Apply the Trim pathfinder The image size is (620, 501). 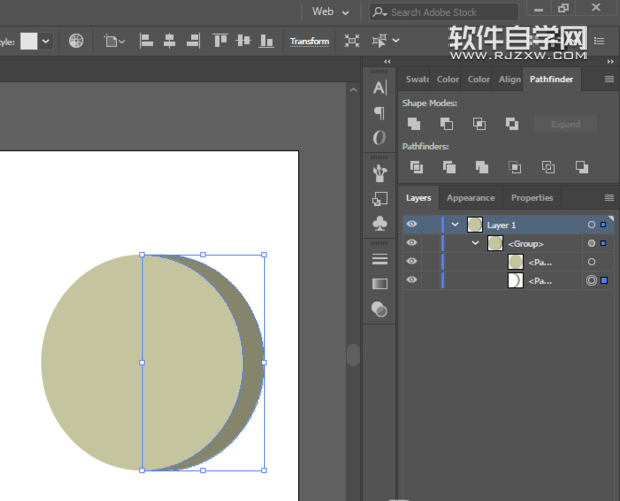coord(448,167)
